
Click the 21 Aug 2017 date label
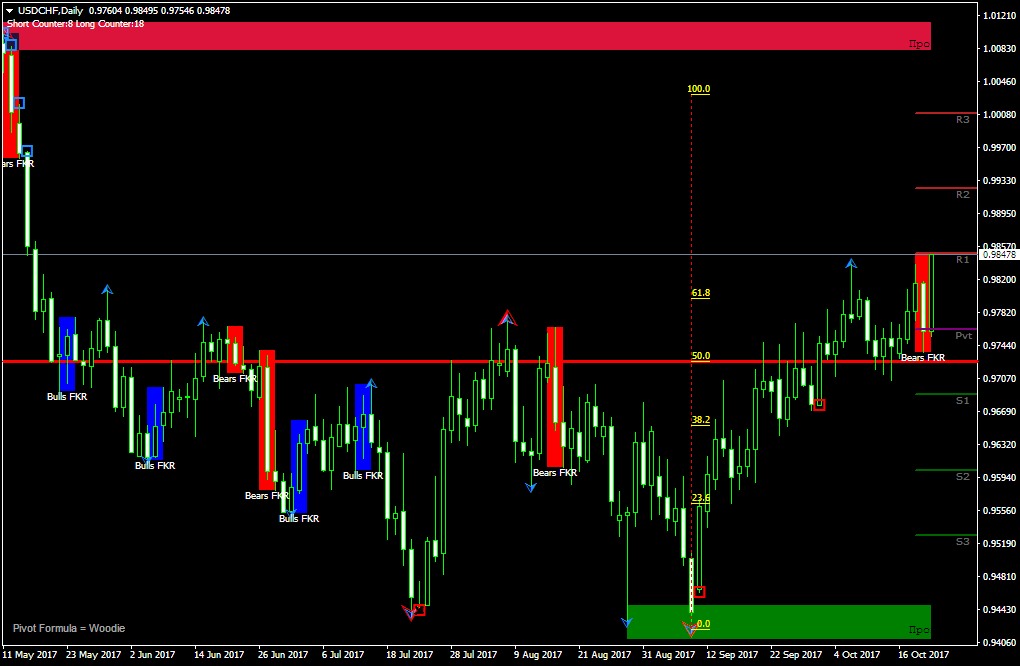(604, 654)
